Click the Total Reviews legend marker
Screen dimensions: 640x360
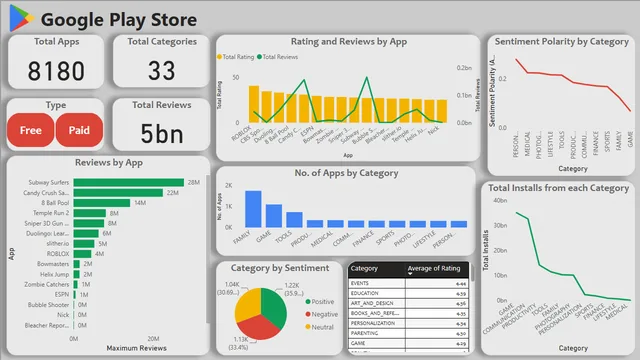(259, 57)
